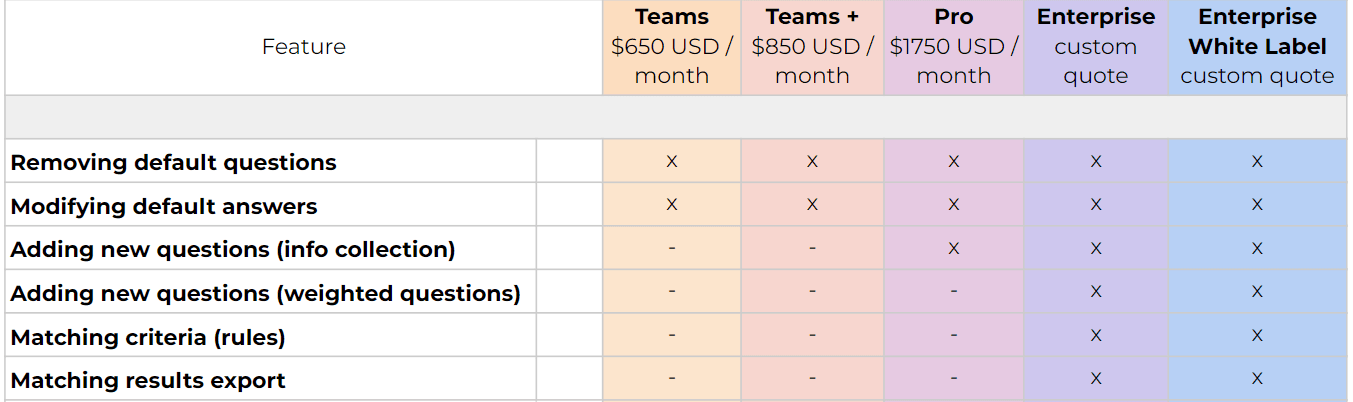Image resolution: width=1353 pixels, height=402 pixels.
Task: Click the Modifying default answers label
Action: 164,206
